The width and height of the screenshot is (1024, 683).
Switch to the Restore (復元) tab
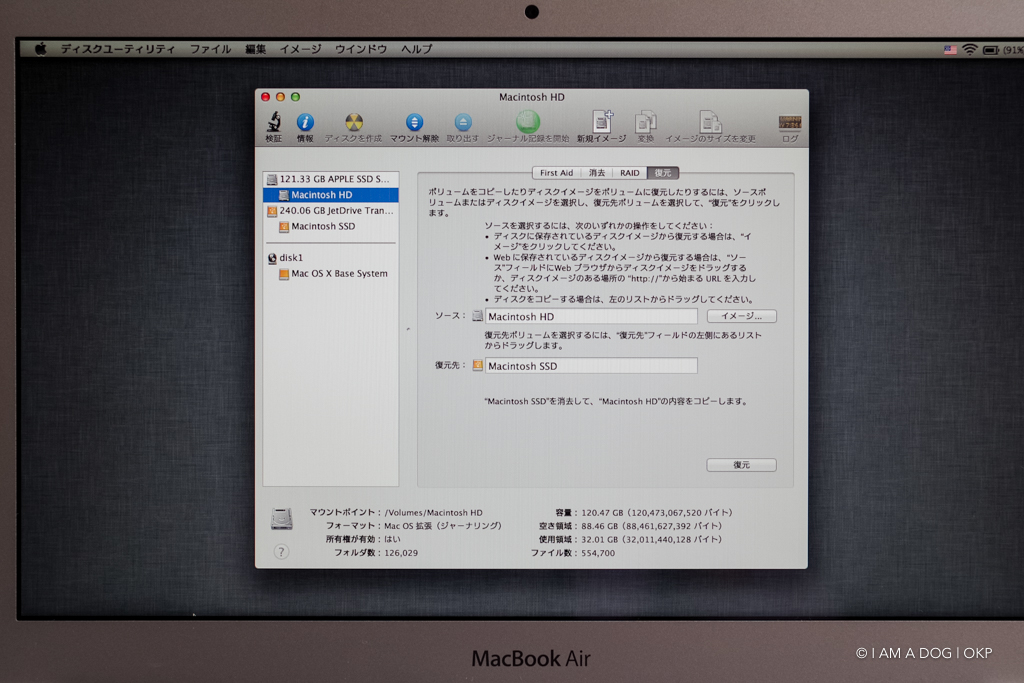click(663, 173)
